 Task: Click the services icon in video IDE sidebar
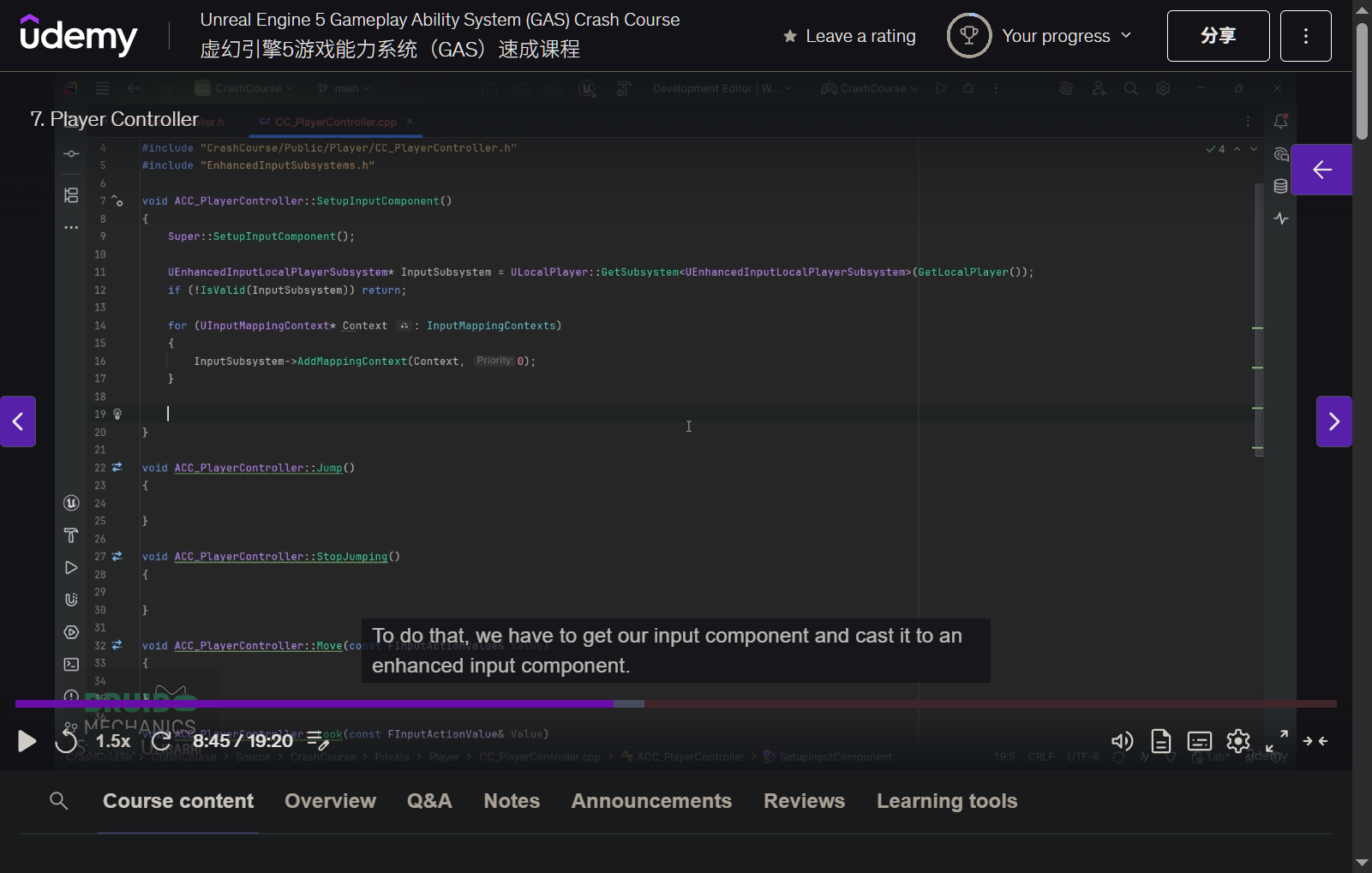tap(72, 632)
